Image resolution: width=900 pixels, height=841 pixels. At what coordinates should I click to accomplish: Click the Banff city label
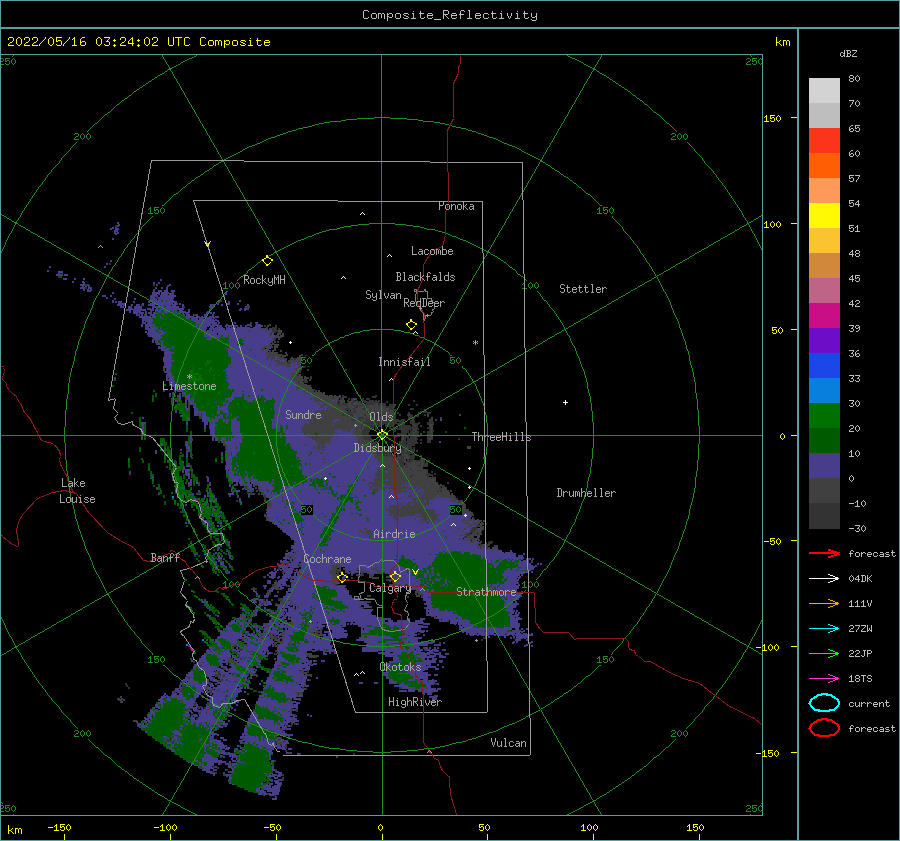[165, 558]
